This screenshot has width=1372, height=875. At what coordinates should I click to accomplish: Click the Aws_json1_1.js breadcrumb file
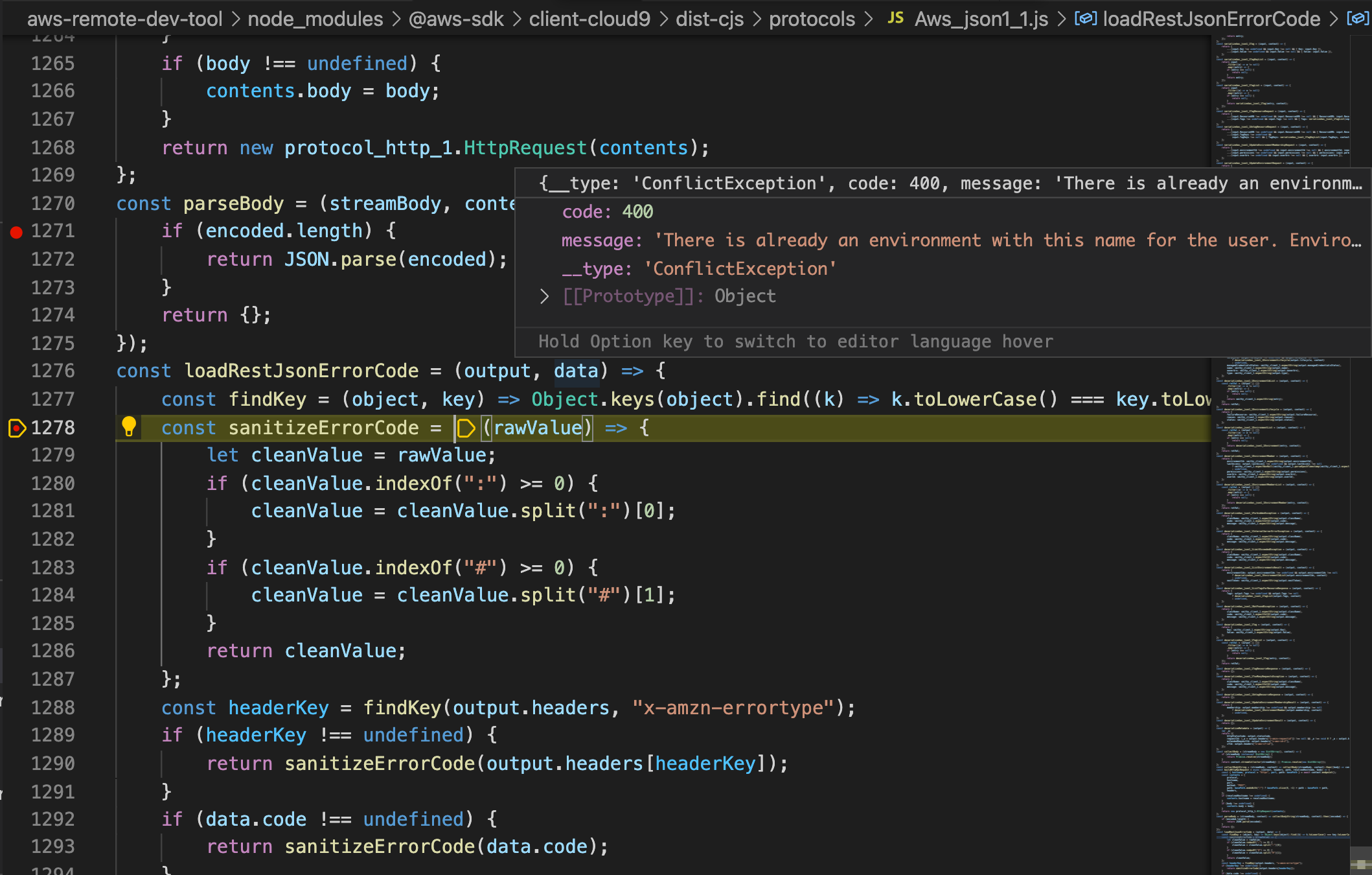981,19
